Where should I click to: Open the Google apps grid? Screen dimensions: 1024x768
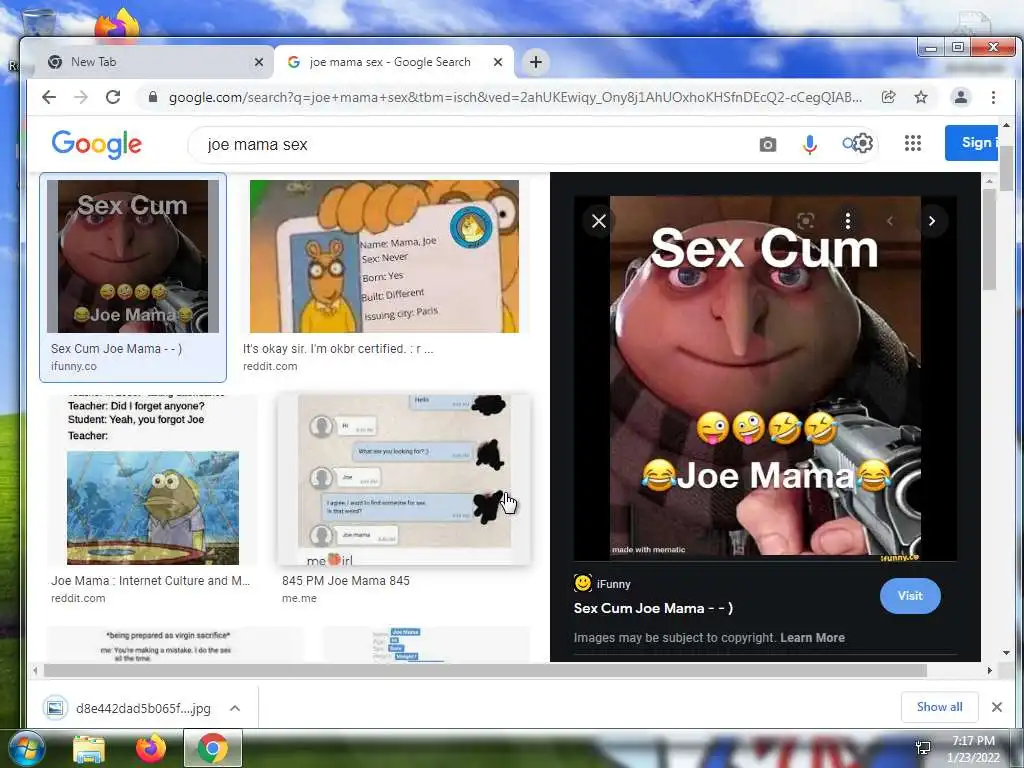click(913, 143)
